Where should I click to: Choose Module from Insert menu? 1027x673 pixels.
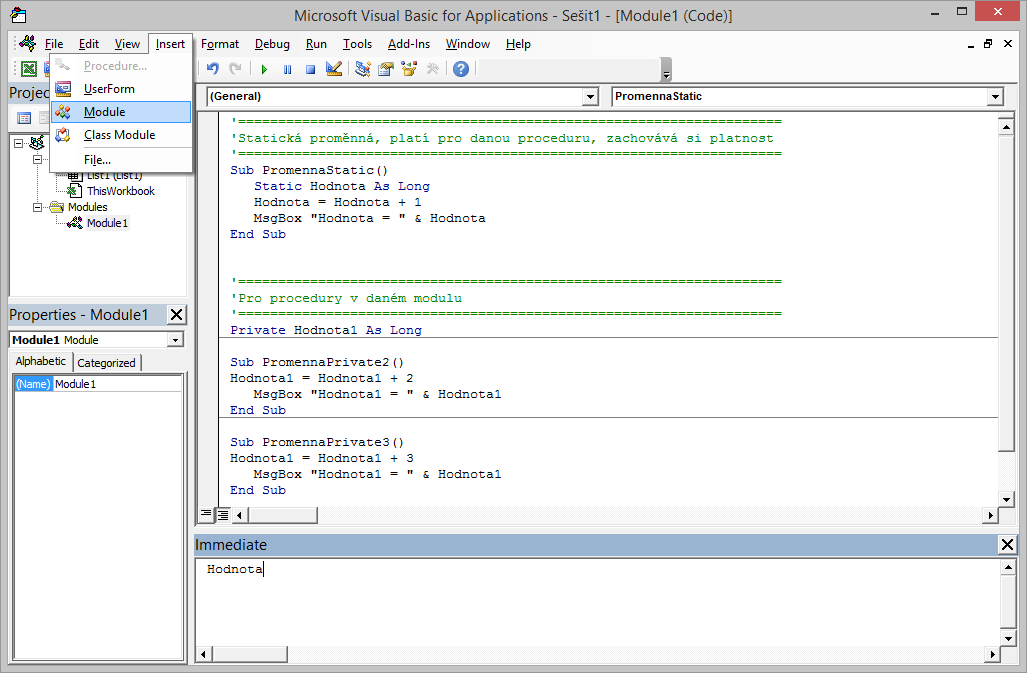[121, 112]
